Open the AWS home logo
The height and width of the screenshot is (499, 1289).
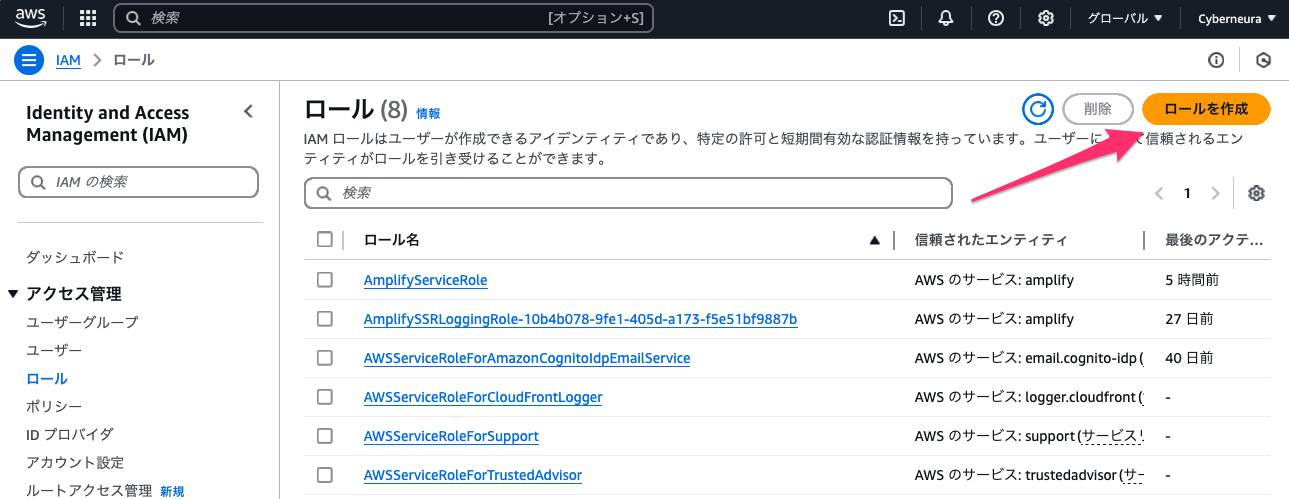pyautogui.click(x=31, y=17)
